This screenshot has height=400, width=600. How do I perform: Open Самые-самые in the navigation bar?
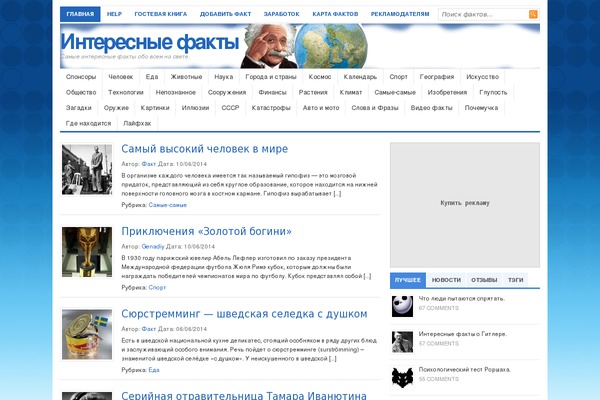pyautogui.click(x=395, y=92)
